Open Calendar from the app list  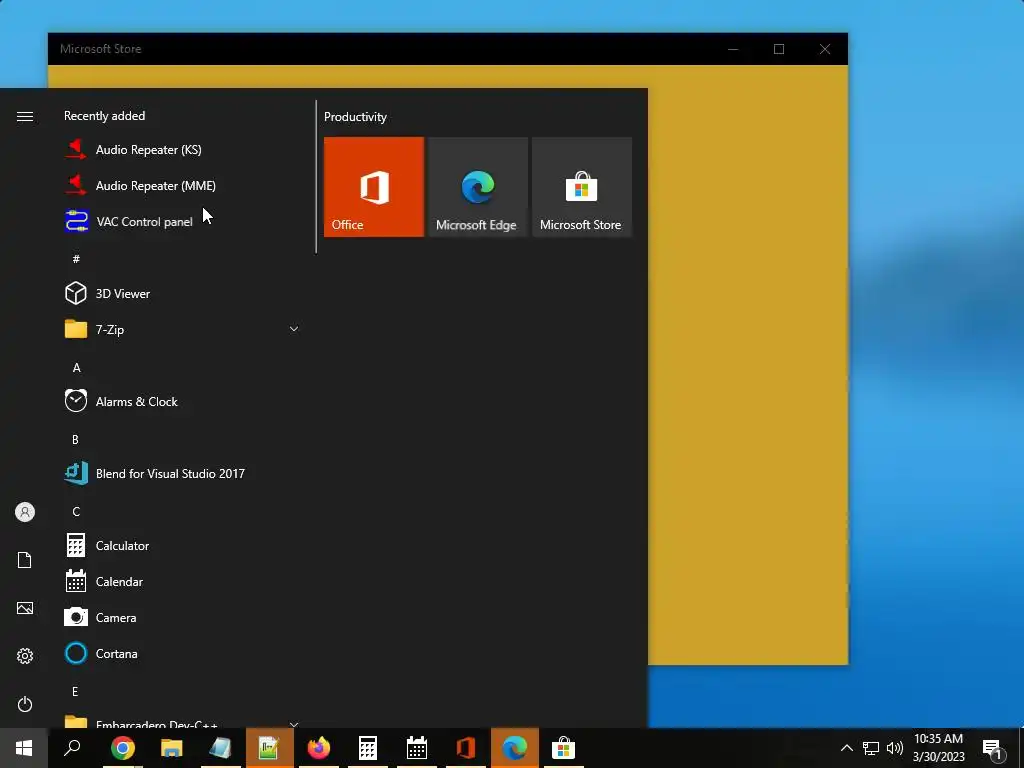coord(182,581)
